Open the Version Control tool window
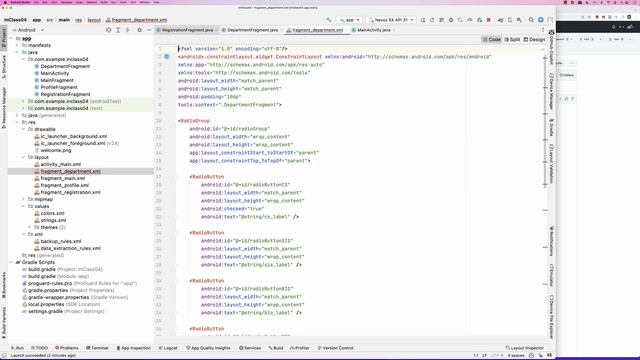The image size is (640, 360). [x=336, y=348]
